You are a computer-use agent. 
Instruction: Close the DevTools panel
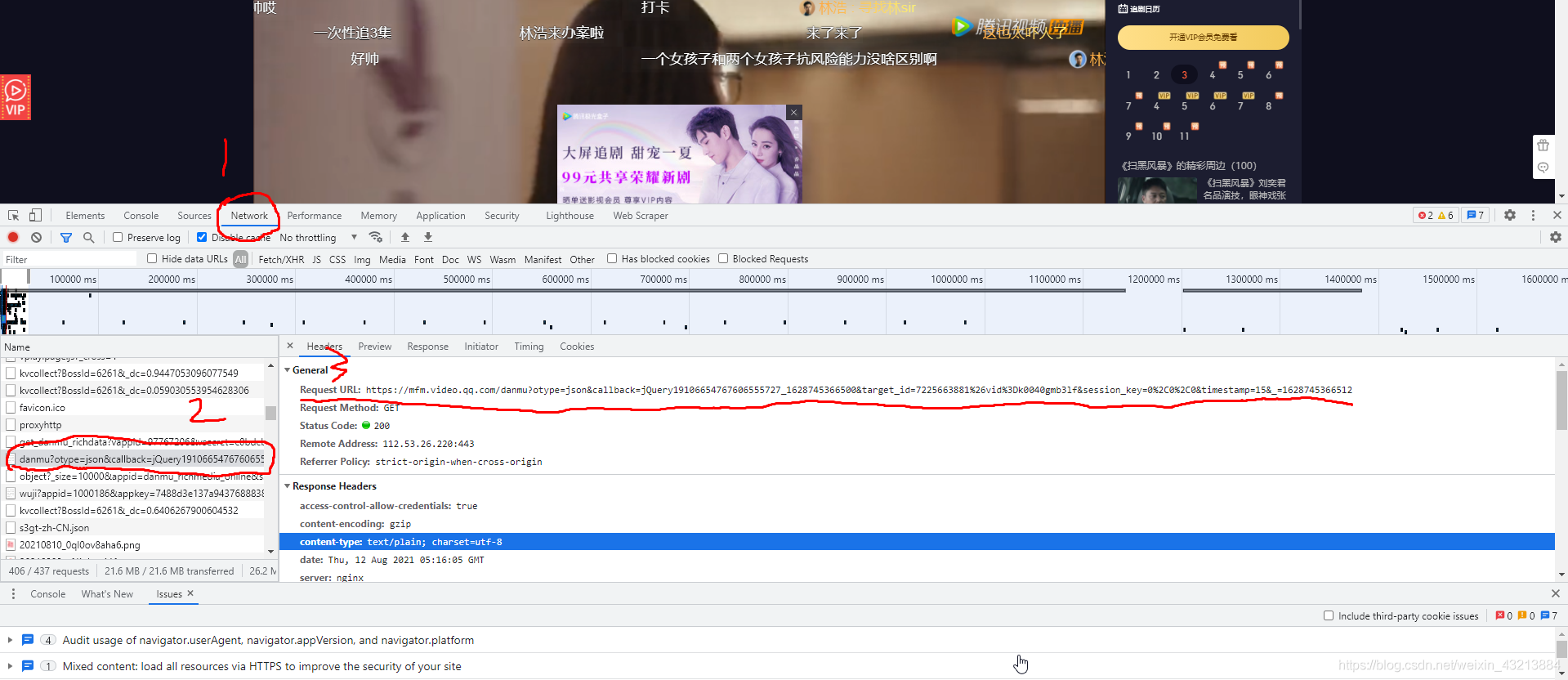[1557, 215]
